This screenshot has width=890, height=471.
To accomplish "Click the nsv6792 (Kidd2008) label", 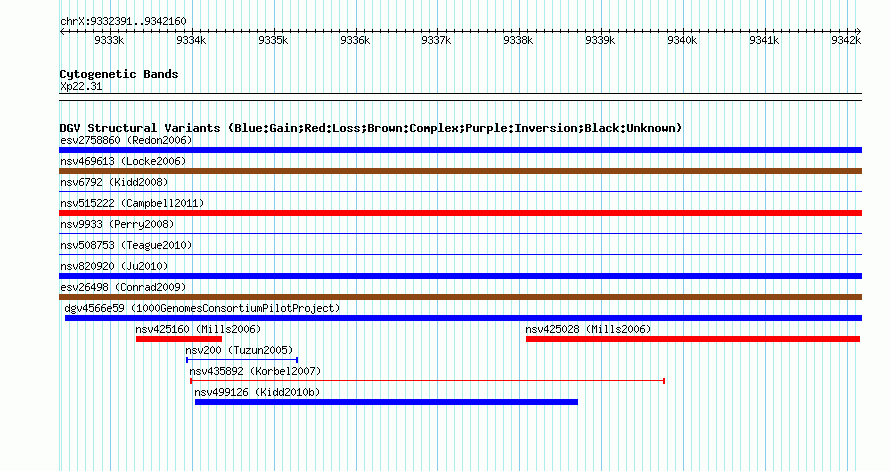I will (x=114, y=182).
